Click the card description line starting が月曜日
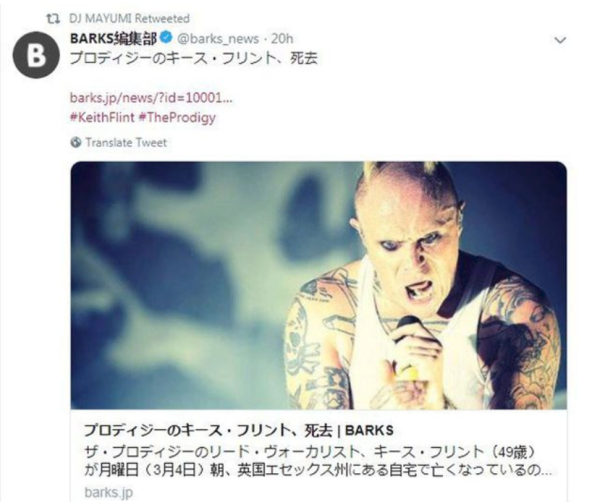This screenshot has height=502, width=592. 318,470
